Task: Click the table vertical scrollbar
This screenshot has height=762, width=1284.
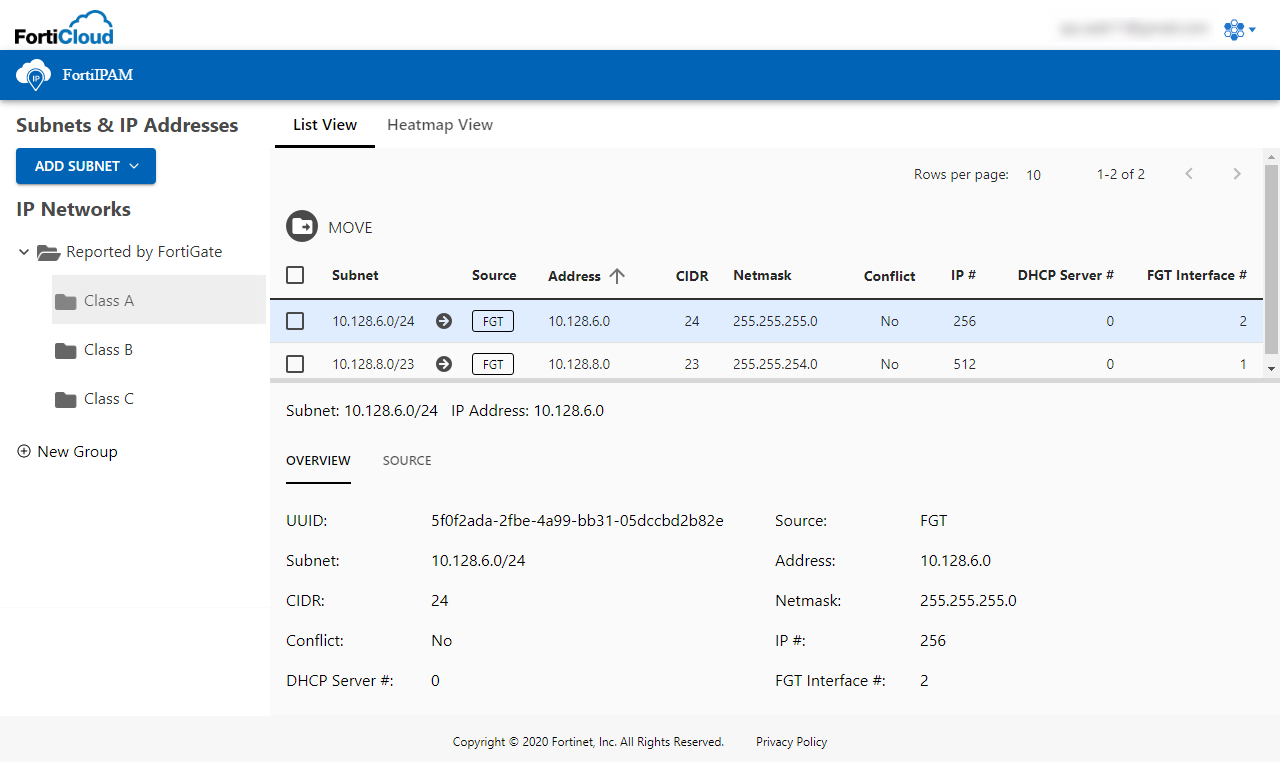Action: click(x=1271, y=253)
